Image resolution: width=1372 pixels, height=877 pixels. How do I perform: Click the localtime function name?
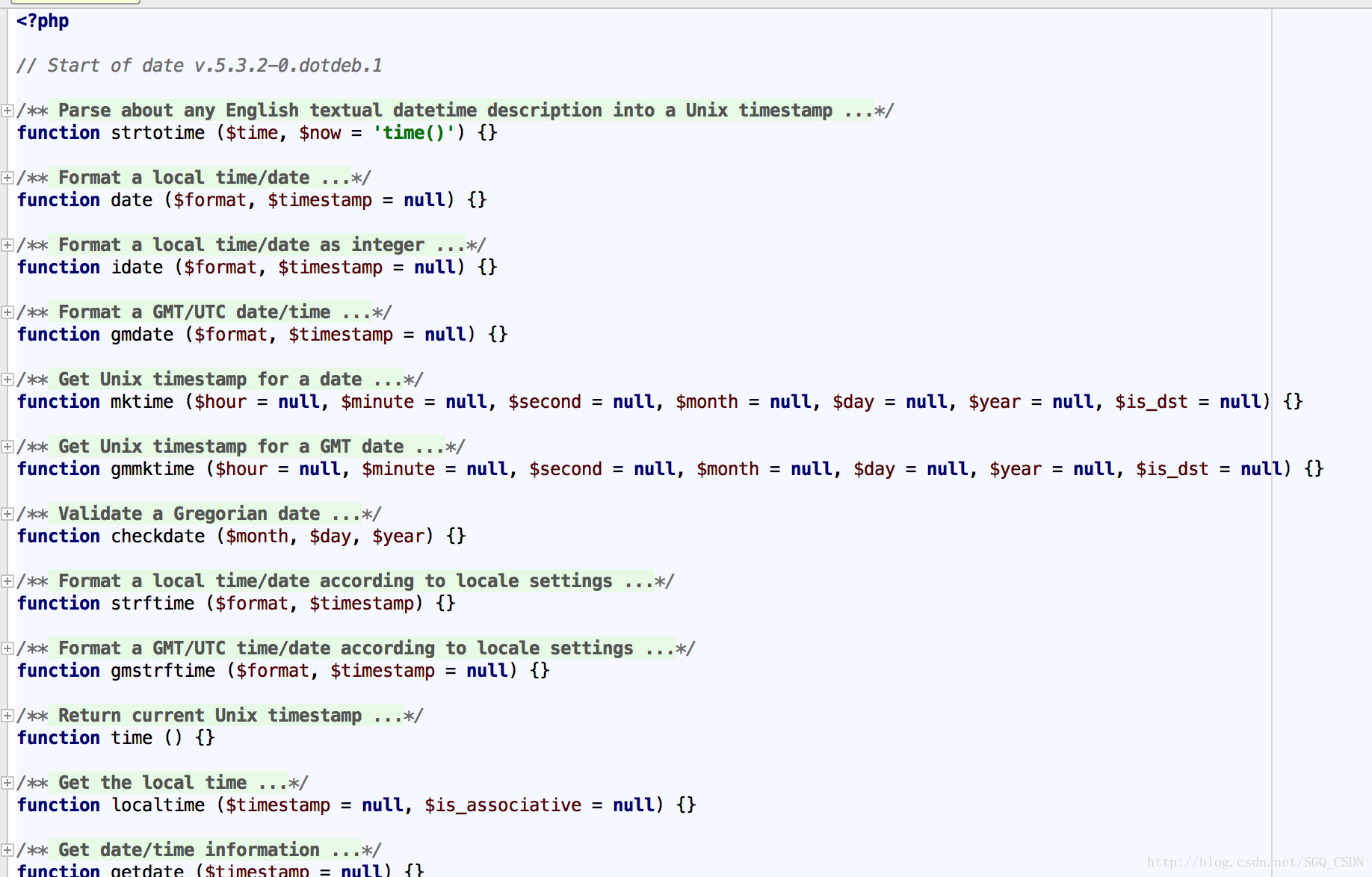point(158,805)
